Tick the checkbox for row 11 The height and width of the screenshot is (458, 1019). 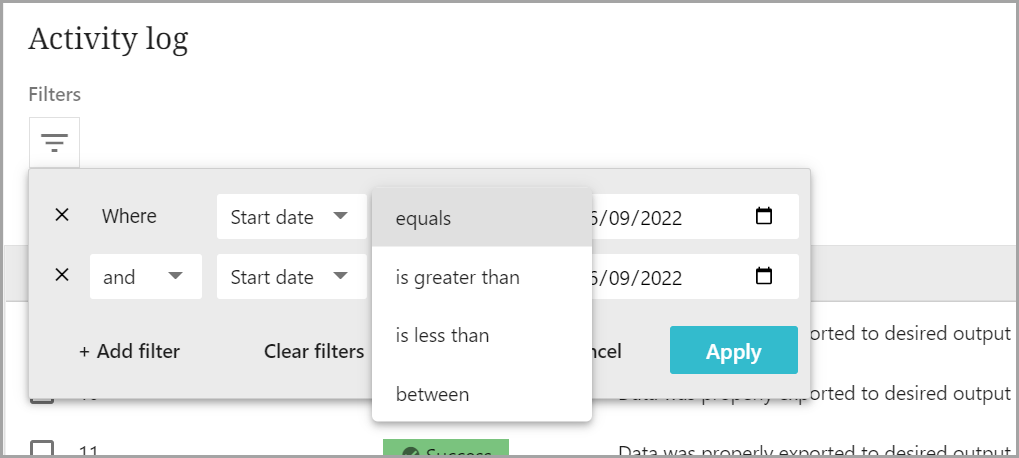41,450
